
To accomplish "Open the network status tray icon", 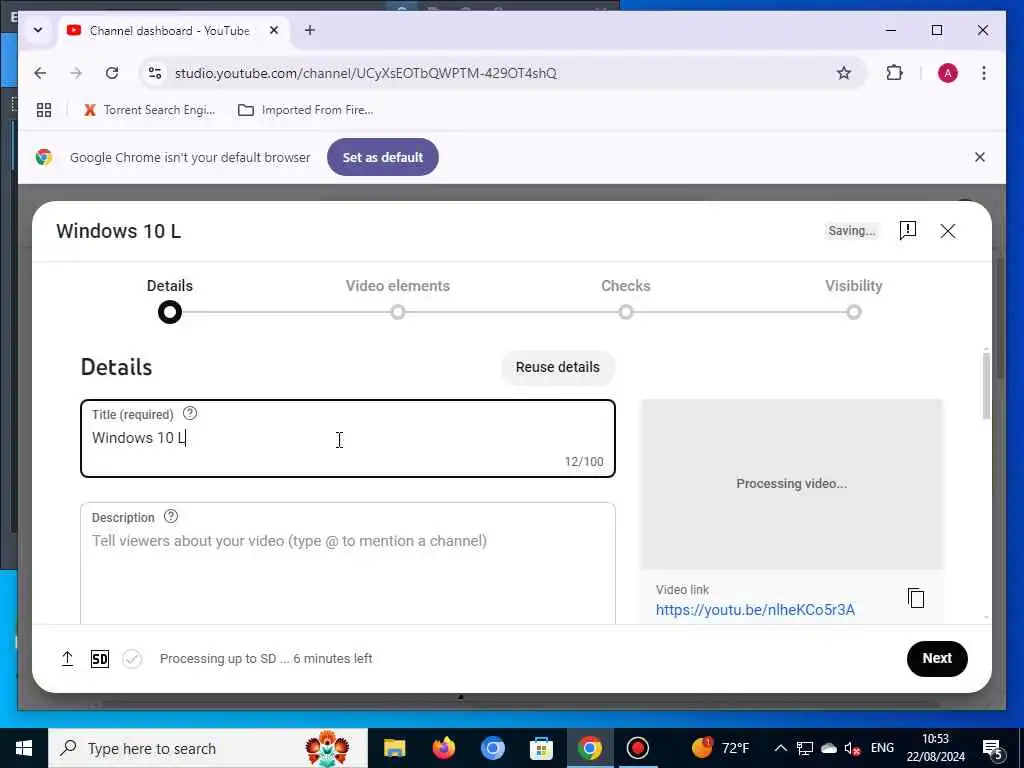I will tap(805, 748).
